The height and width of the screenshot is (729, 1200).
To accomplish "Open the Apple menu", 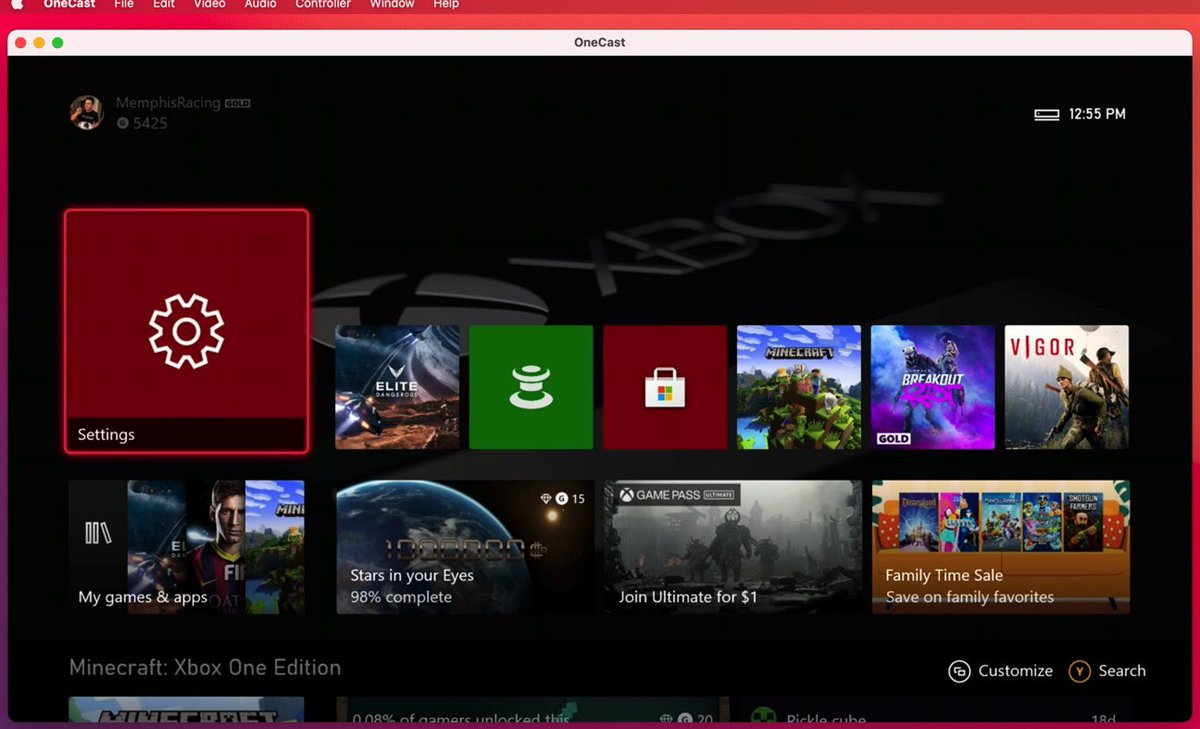I will (17, 4).
